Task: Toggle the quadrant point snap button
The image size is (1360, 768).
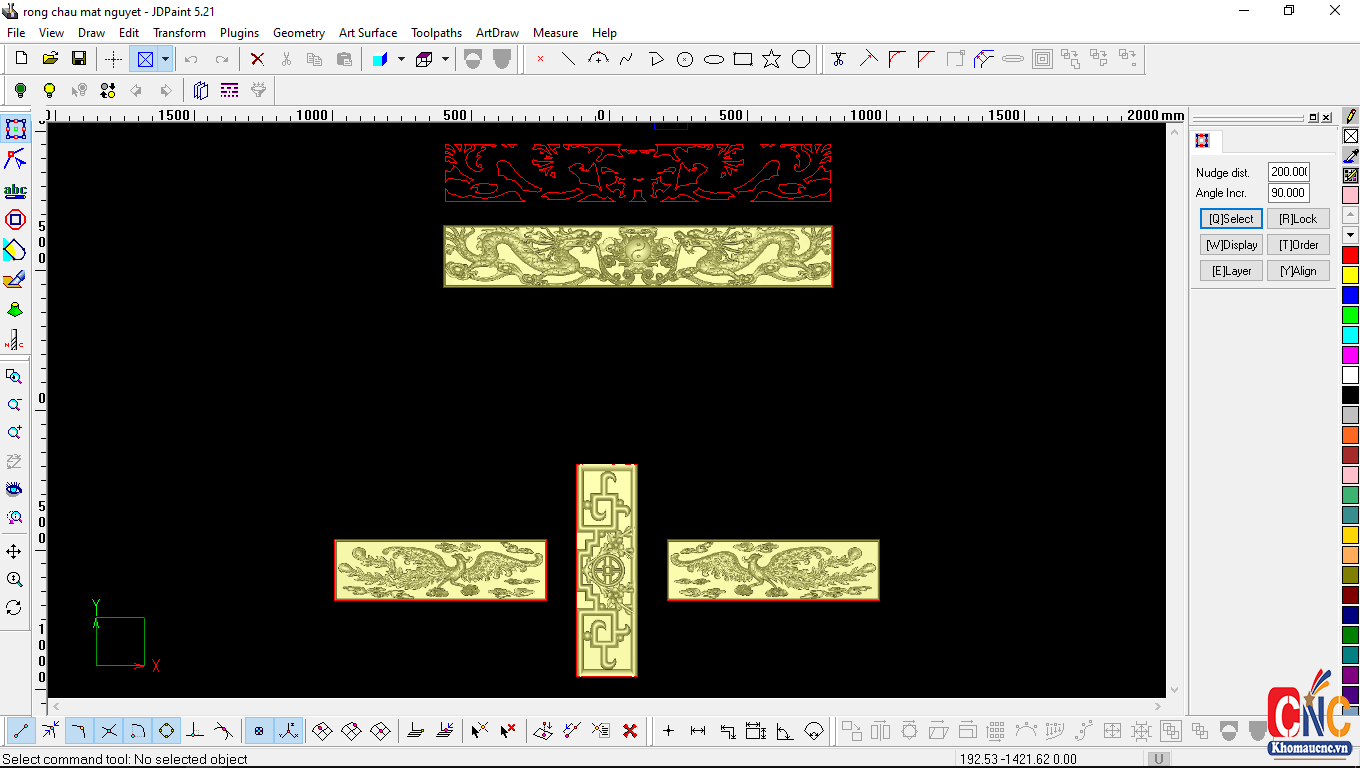Action: point(167,731)
